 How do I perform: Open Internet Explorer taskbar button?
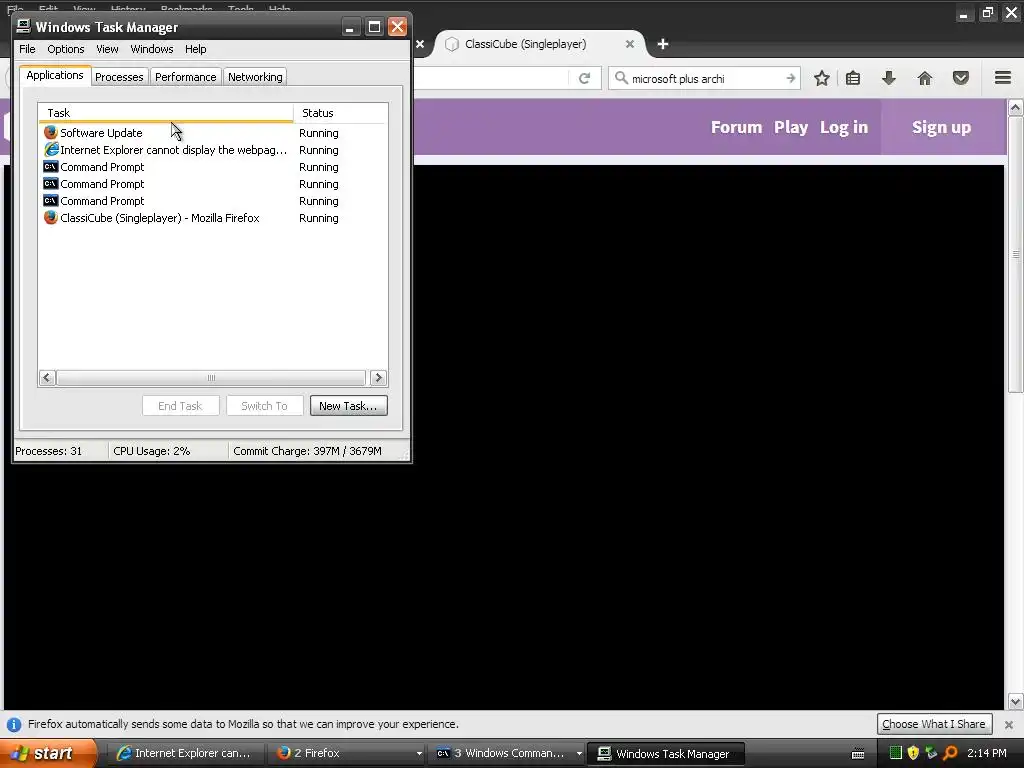pyautogui.click(x=185, y=753)
